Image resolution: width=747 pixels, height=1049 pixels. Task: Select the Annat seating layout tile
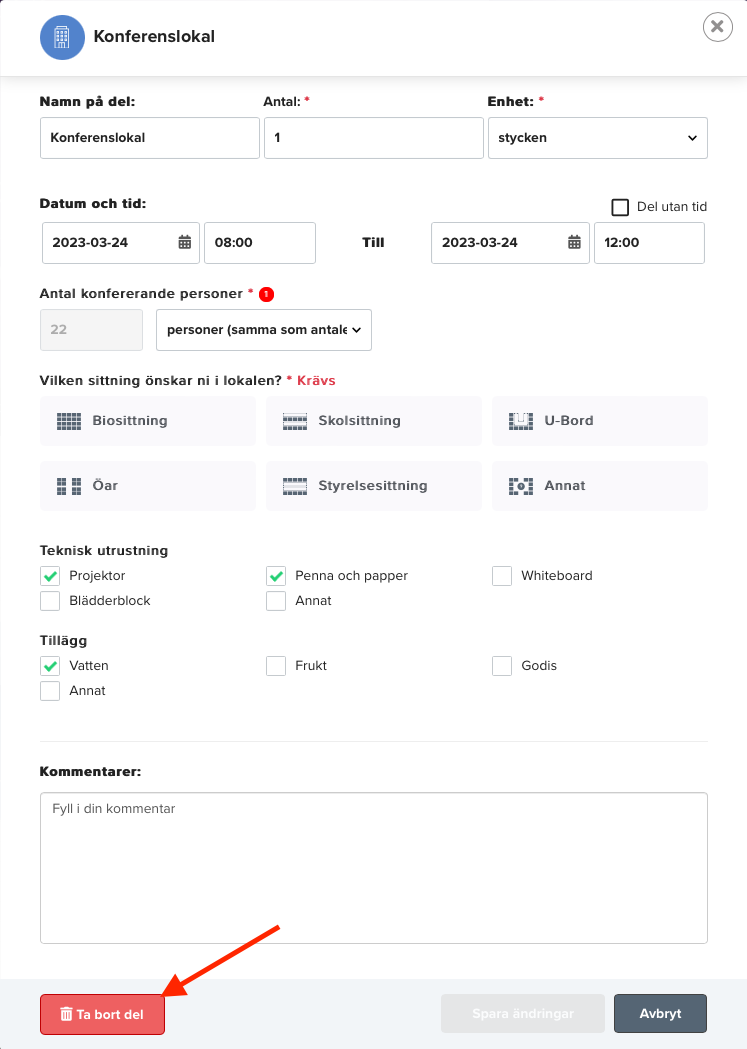point(600,486)
